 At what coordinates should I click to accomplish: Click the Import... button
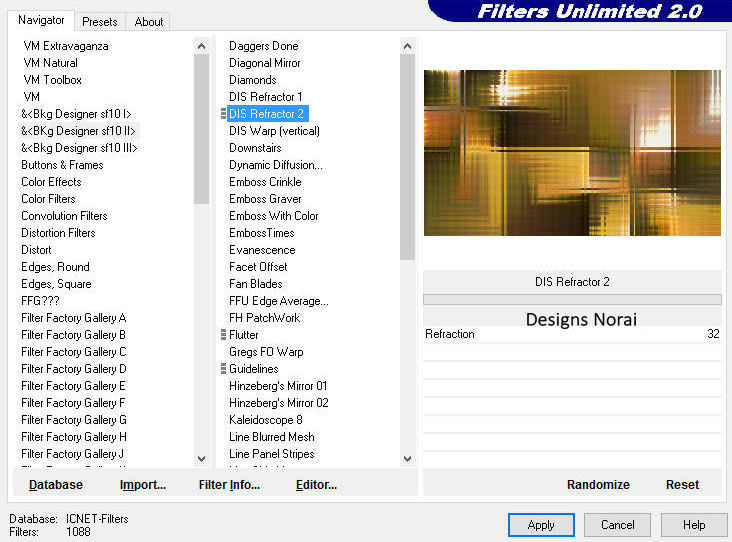[143, 484]
